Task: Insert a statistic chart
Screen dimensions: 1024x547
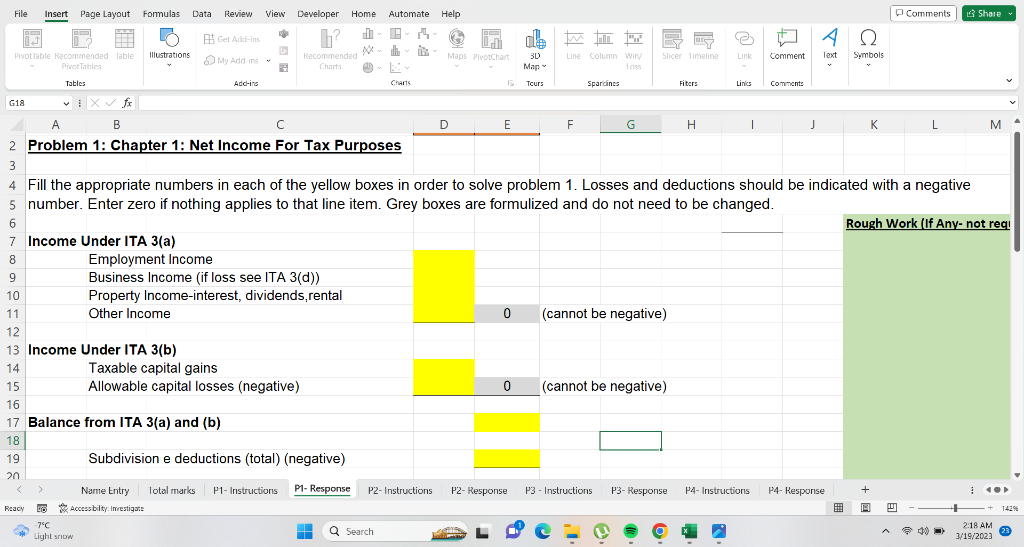Action: 398,50
